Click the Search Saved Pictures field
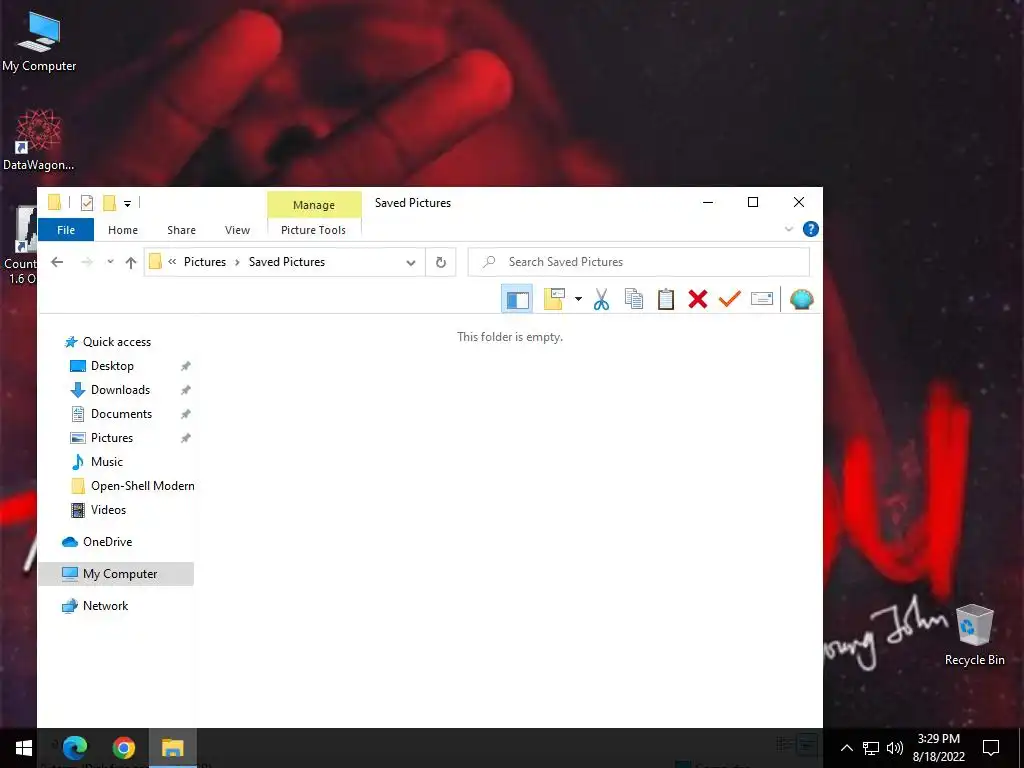 pos(639,262)
